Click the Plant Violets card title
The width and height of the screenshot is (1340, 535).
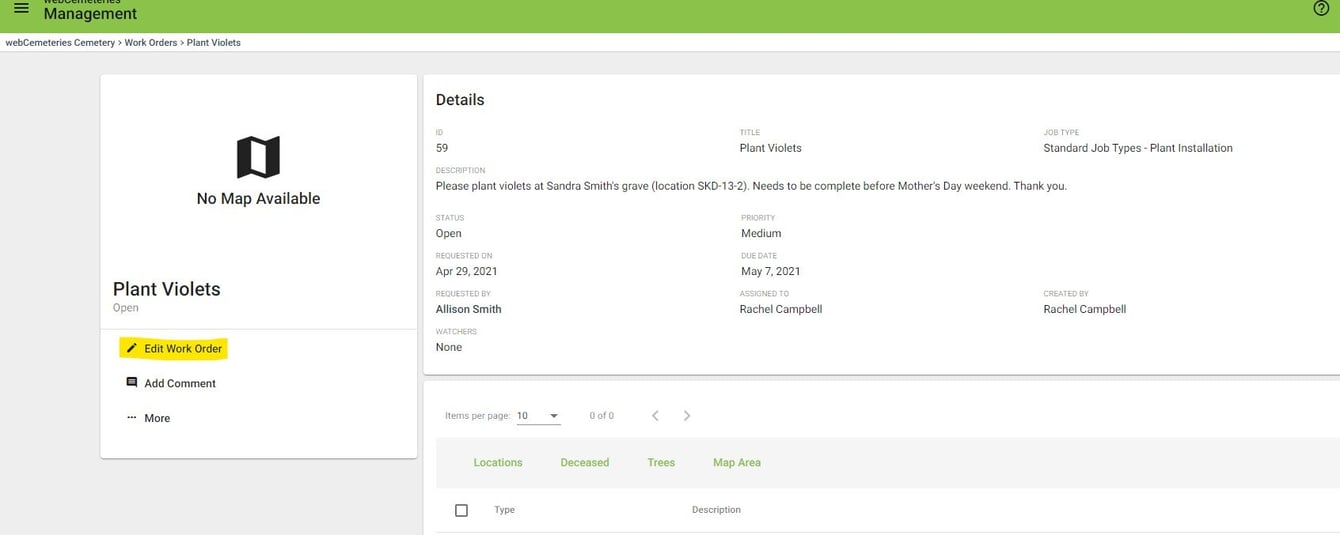(x=167, y=289)
